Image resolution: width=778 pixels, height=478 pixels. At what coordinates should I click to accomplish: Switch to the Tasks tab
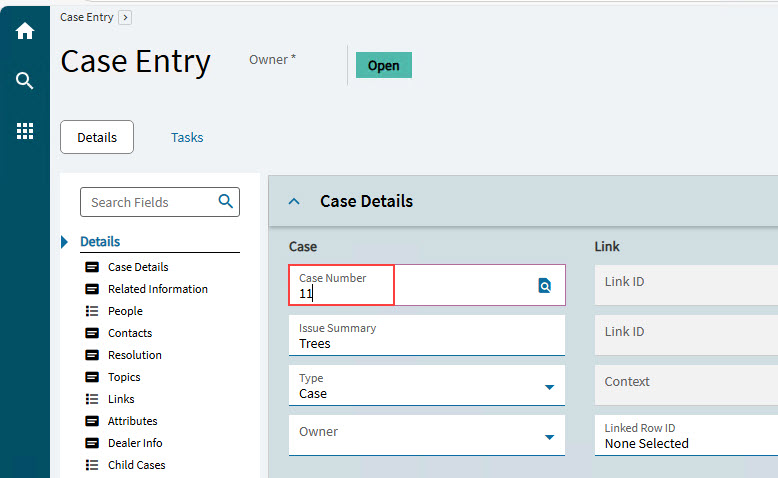coord(187,137)
